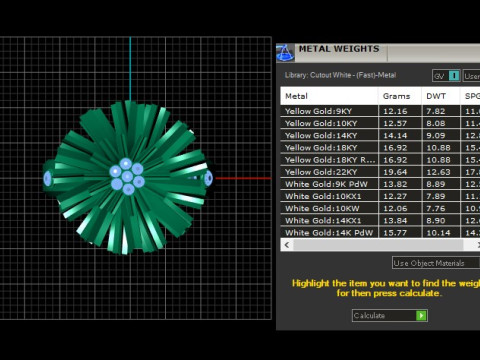
Task: Select the Yellow Gold:18KY row
Action: 380,148
